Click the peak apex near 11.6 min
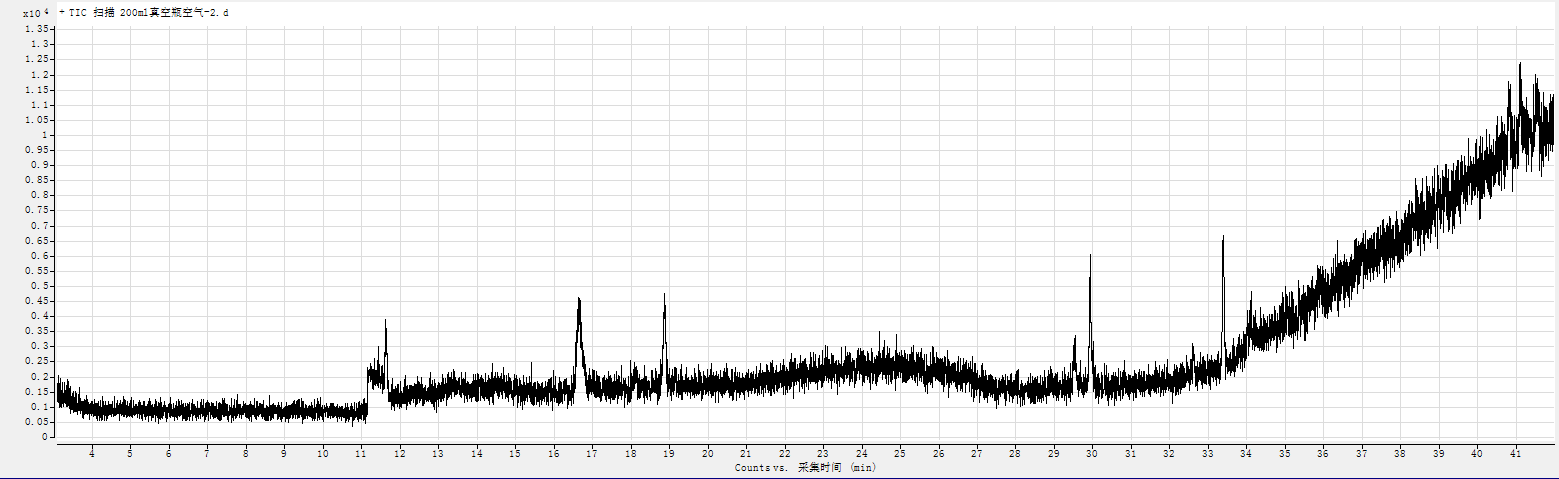The image size is (1559, 479). click(386, 322)
